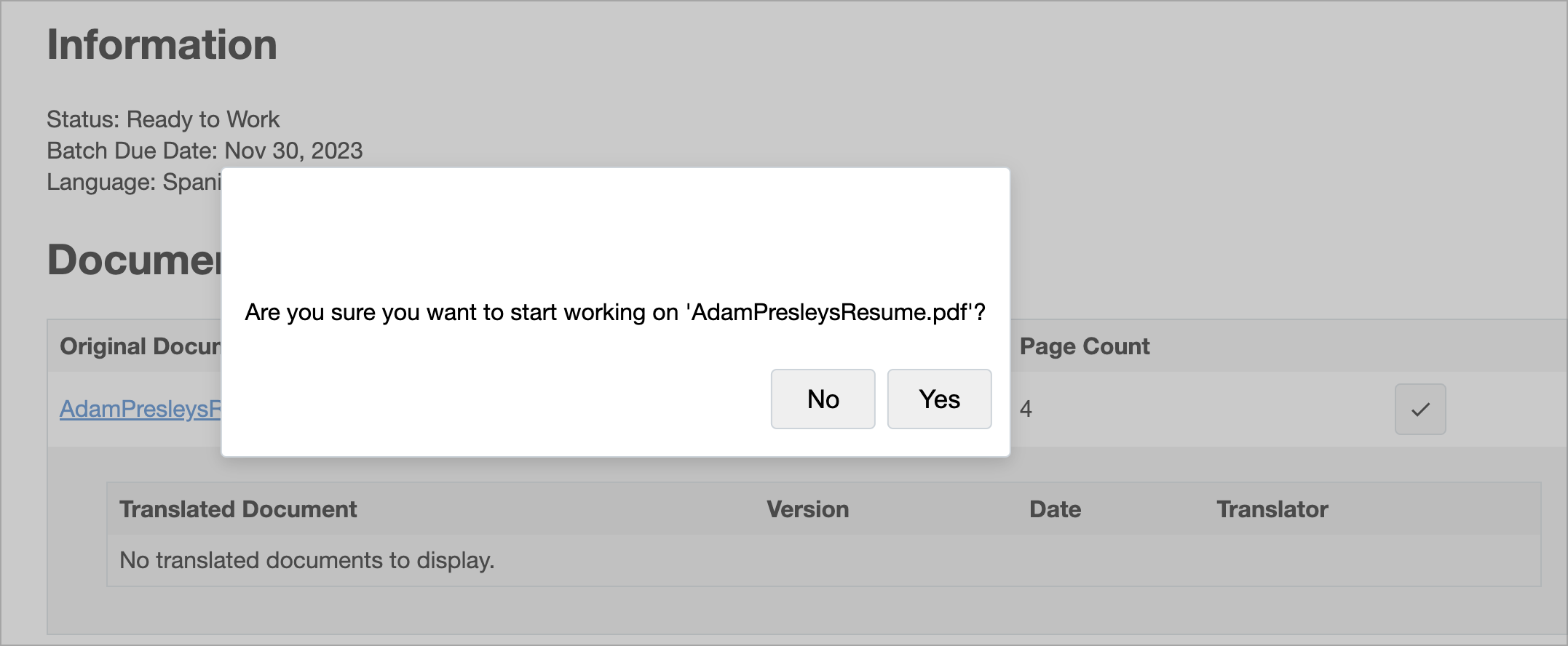
Task: Decline by pressing the No button
Action: 823,399
